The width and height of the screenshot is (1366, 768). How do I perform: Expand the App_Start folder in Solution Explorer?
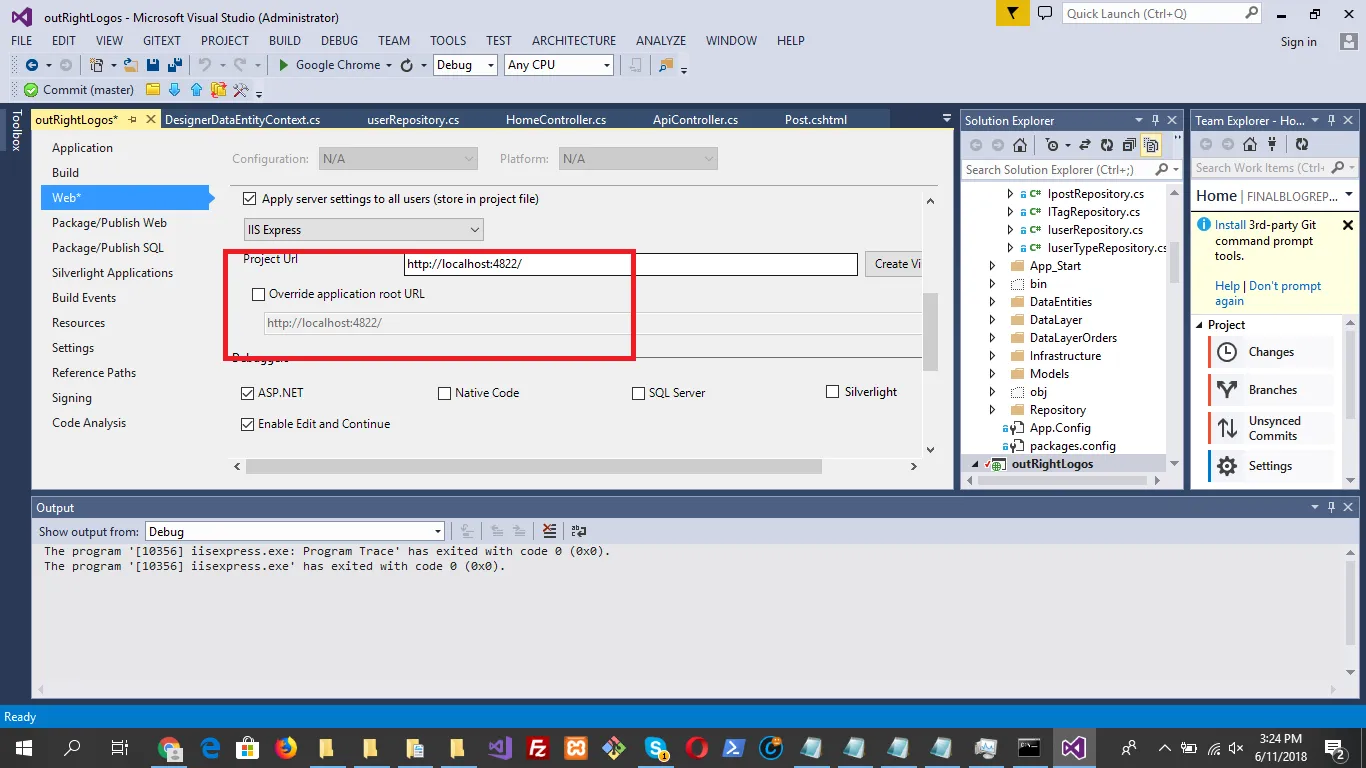(x=992, y=266)
